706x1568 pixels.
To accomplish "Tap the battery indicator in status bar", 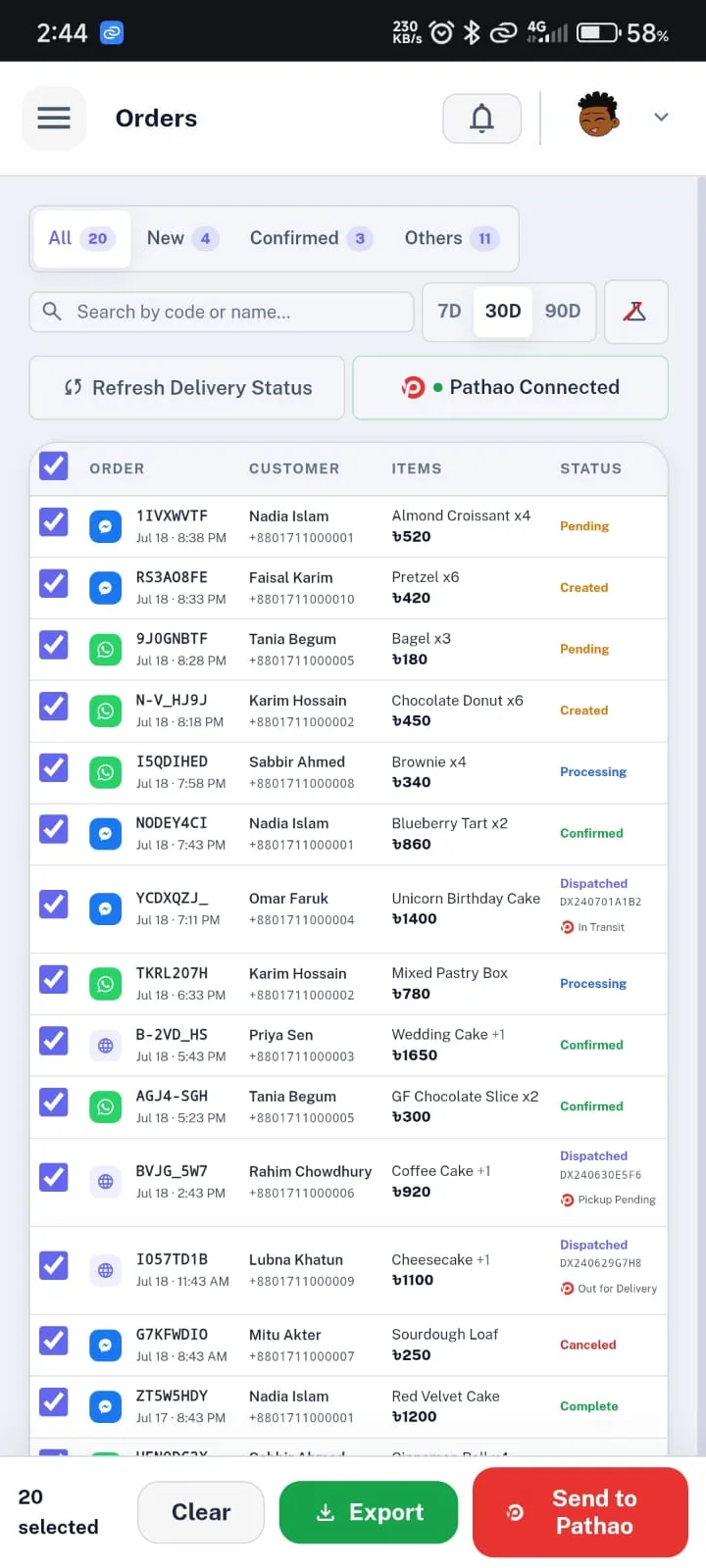I will tap(598, 33).
